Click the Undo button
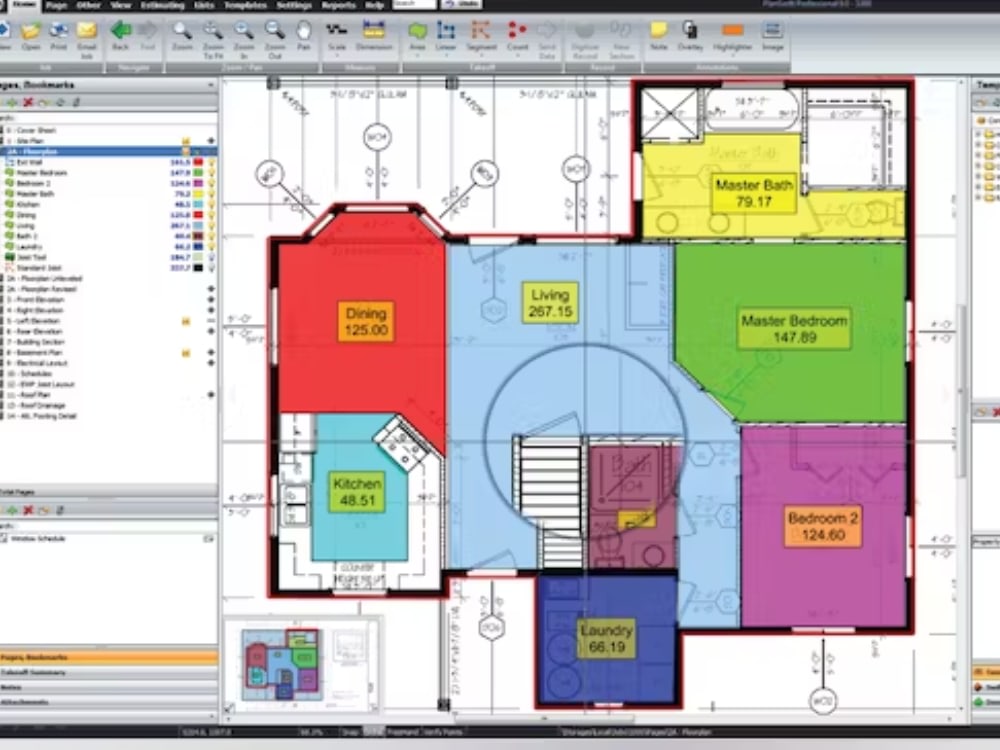The height and width of the screenshot is (750, 1000). 462,4
